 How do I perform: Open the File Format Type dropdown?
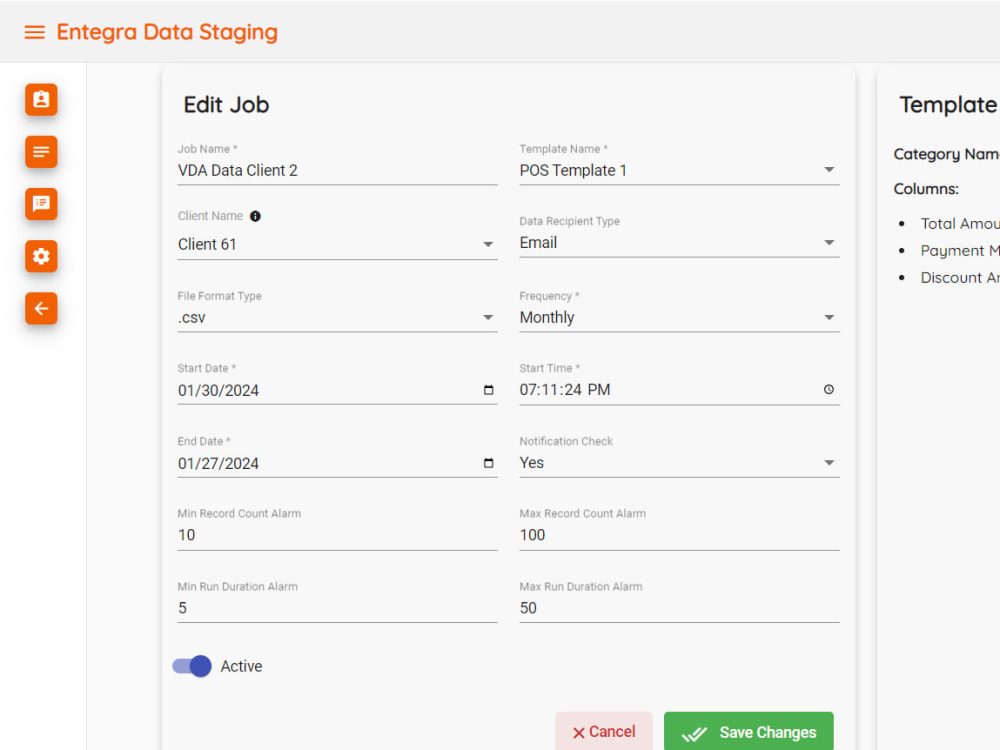[x=337, y=317]
